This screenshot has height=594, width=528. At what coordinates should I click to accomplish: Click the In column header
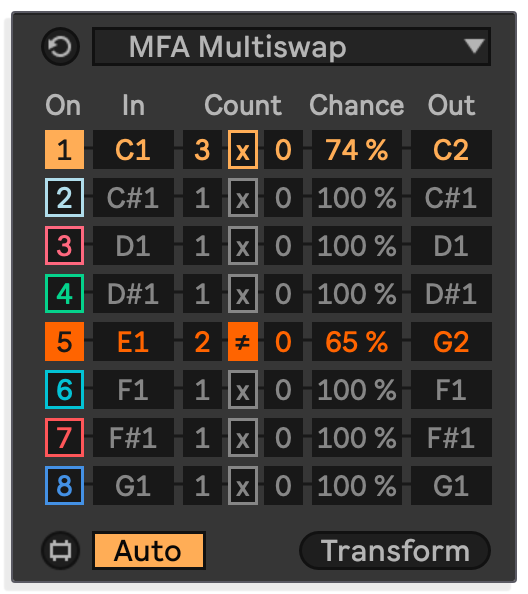(x=133, y=105)
